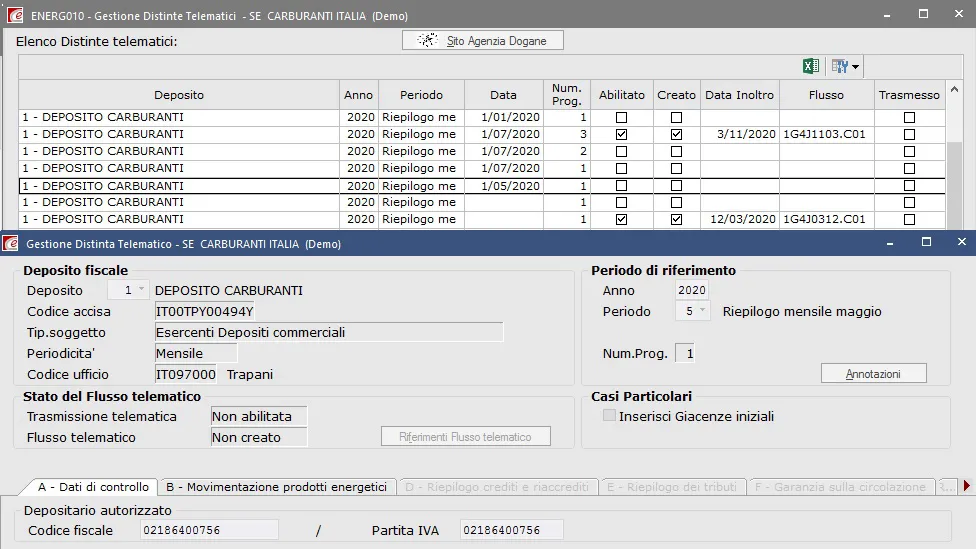Switch to the A - Dati di controllo tab

pyautogui.click(x=93, y=487)
